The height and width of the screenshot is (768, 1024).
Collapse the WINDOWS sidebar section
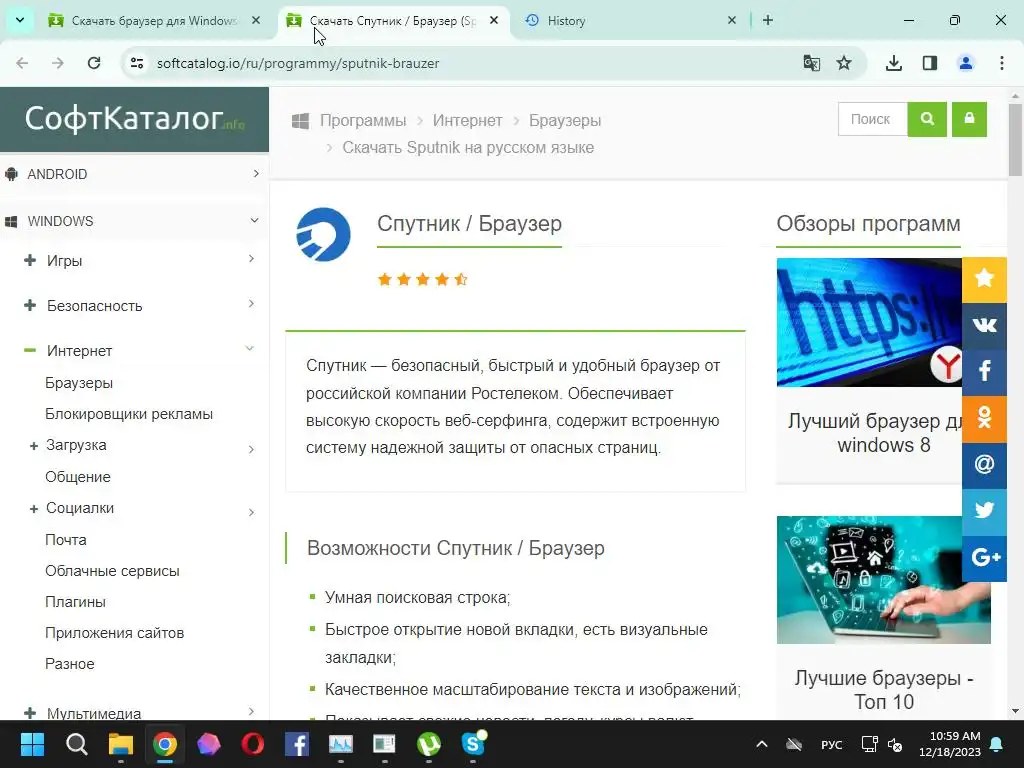[134, 221]
